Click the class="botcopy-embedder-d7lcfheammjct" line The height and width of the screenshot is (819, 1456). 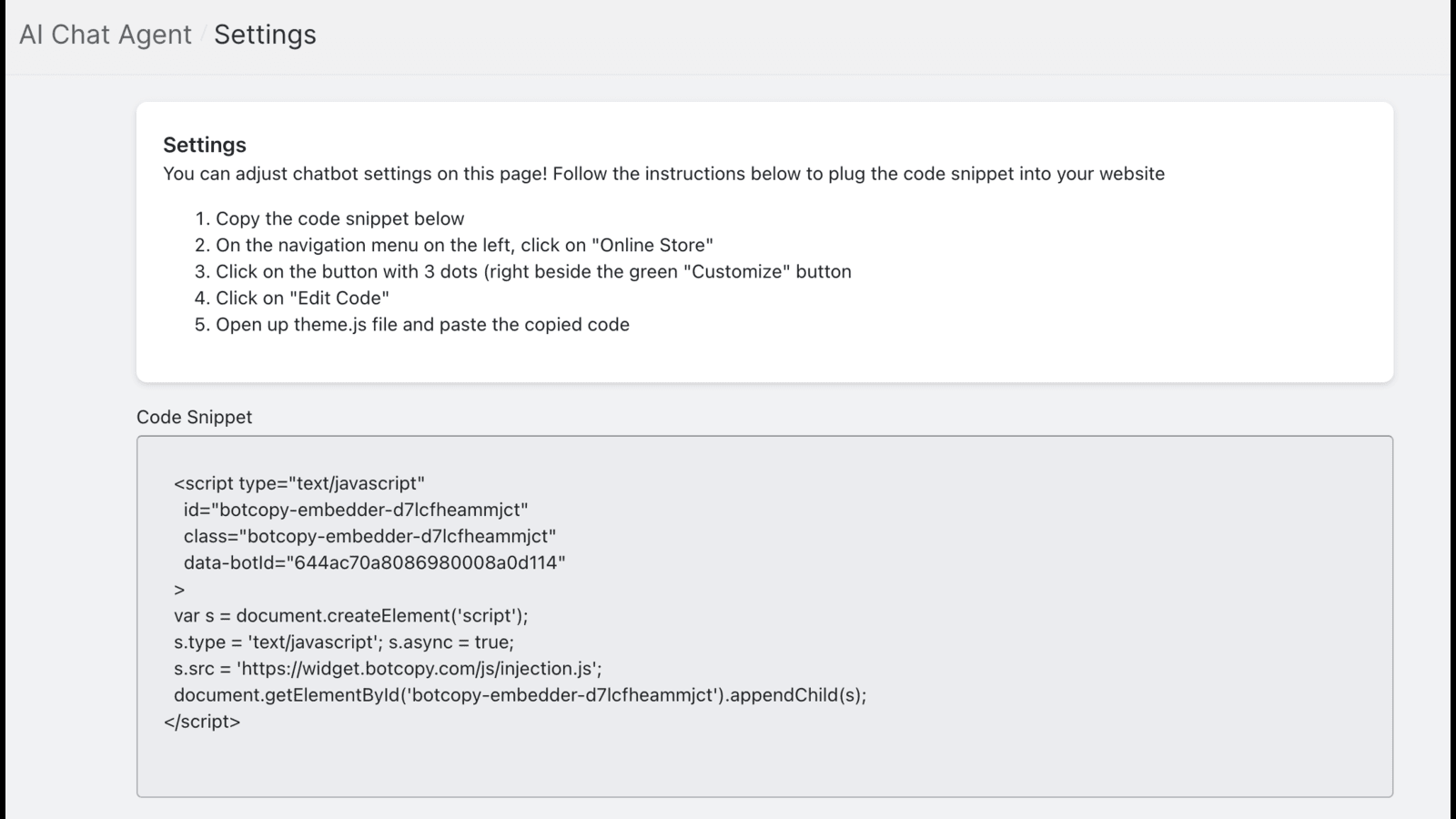coord(369,536)
